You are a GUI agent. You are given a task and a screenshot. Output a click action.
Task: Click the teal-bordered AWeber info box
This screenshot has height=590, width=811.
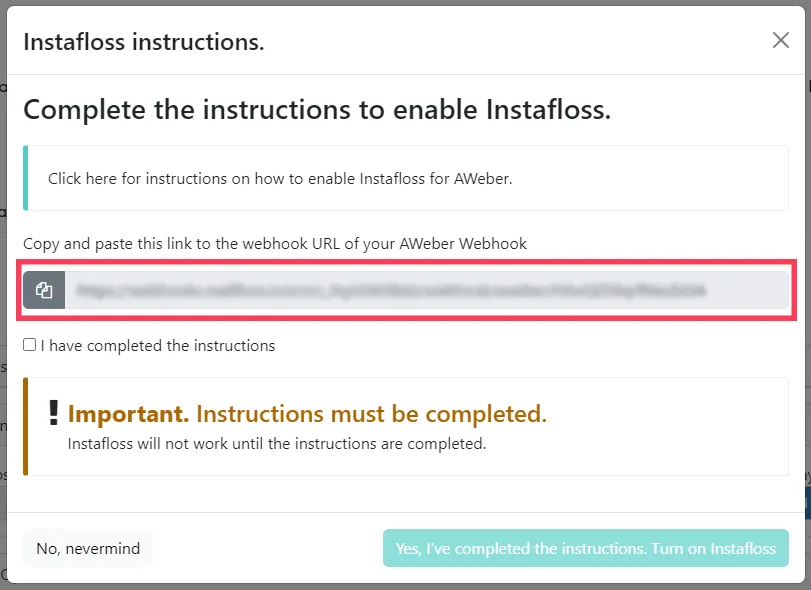406,178
